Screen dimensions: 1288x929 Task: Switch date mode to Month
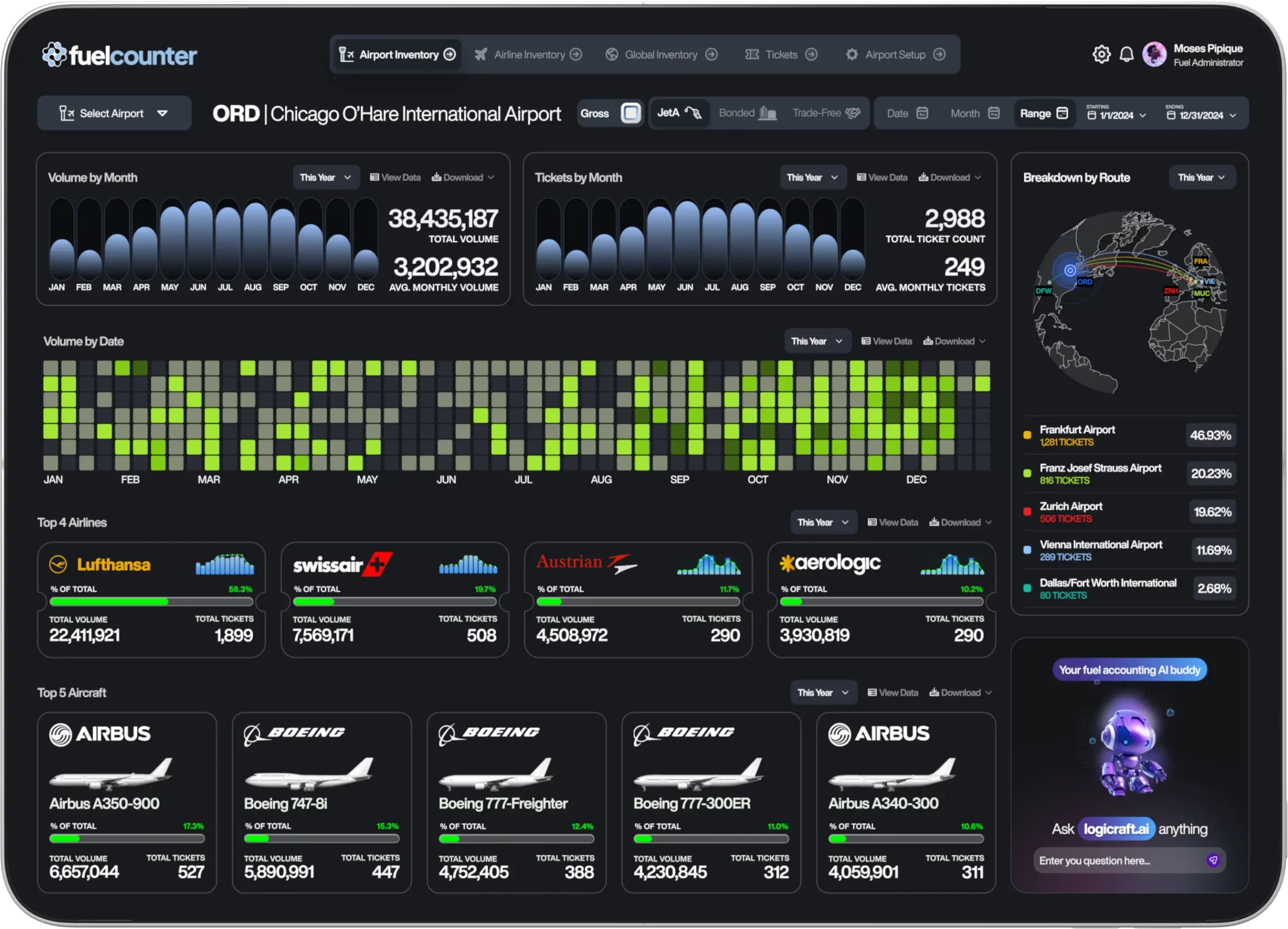(x=974, y=113)
